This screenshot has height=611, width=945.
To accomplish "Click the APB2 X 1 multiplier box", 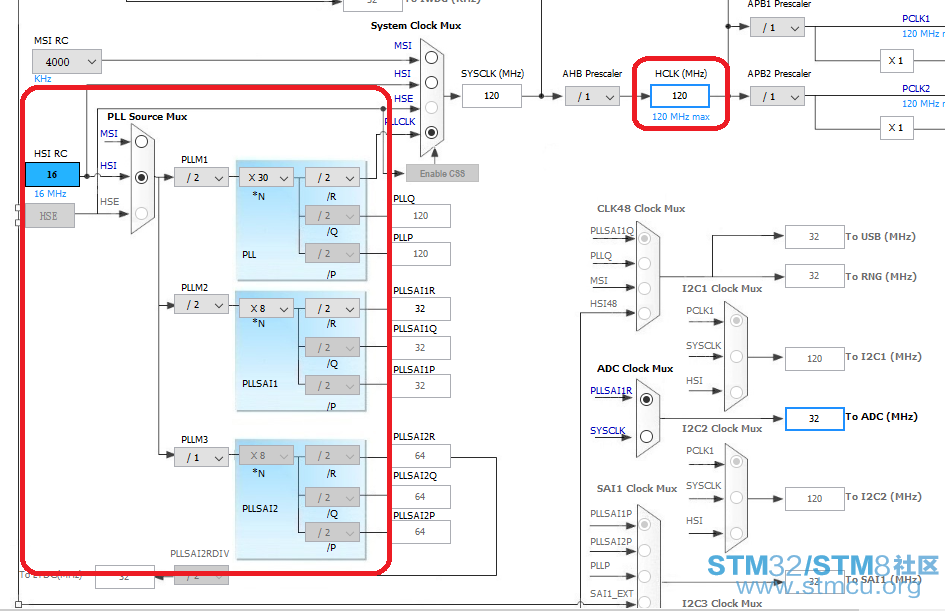I will click(x=896, y=128).
